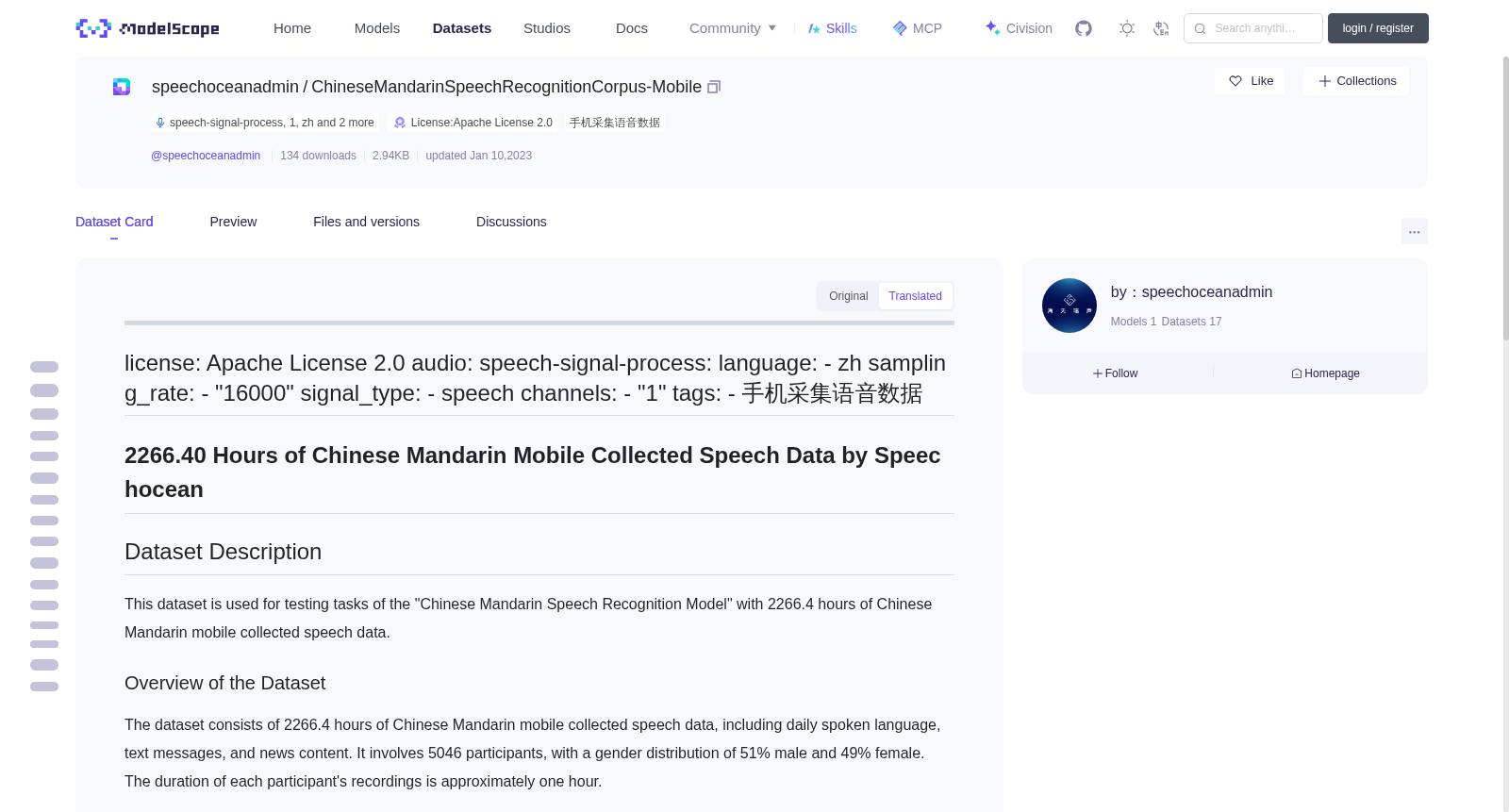Click the dataset avatar icon beside title
This screenshot has height=812, width=1509.
[x=122, y=87]
